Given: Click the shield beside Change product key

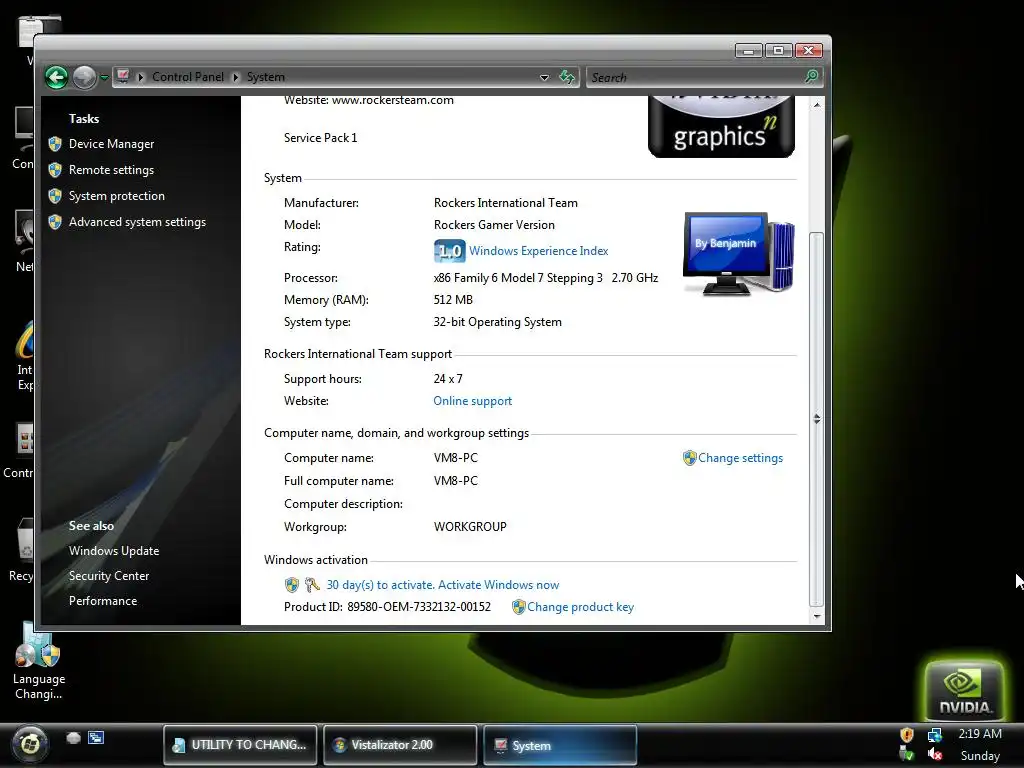Looking at the screenshot, I should coord(519,607).
